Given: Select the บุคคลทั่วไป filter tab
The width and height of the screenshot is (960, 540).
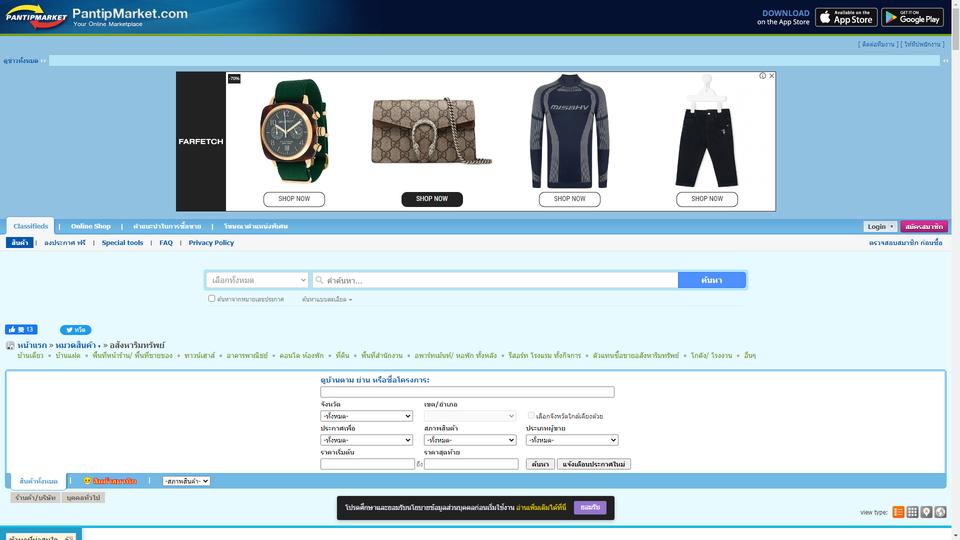Looking at the screenshot, I should tap(83, 498).
